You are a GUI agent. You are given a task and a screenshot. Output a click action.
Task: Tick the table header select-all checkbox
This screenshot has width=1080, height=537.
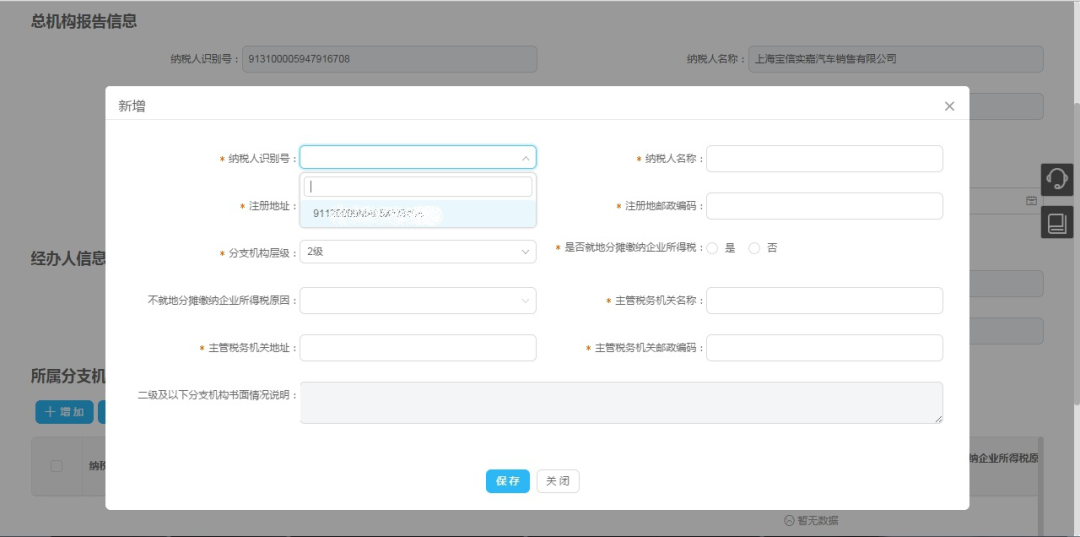tap(56, 466)
